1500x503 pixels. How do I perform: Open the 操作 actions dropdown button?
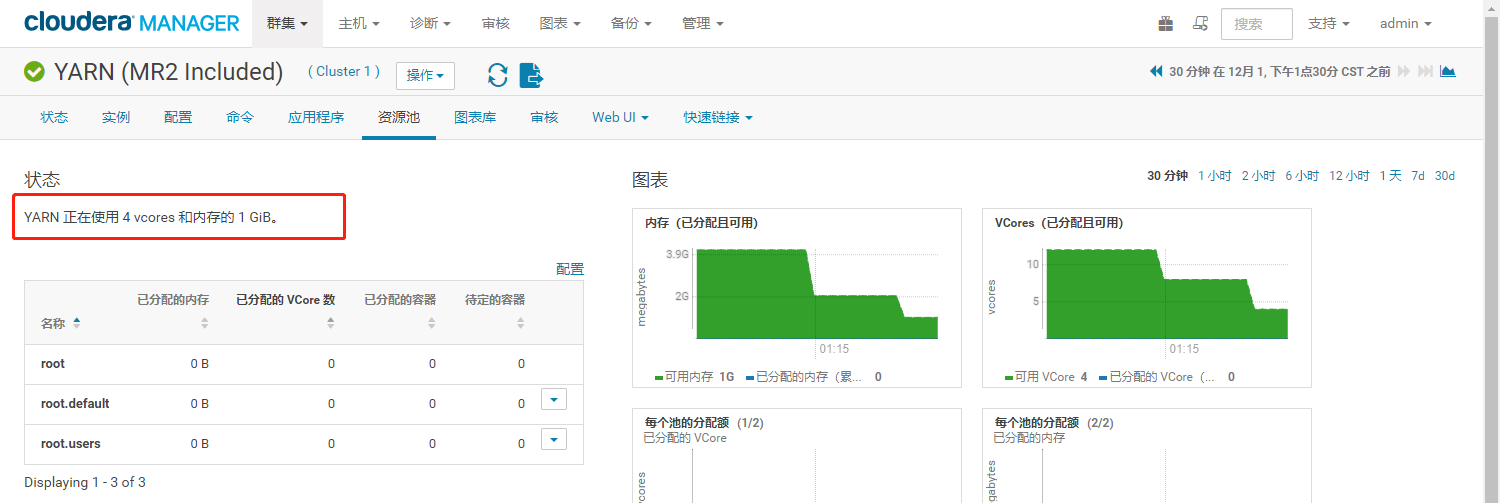click(425, 76)
